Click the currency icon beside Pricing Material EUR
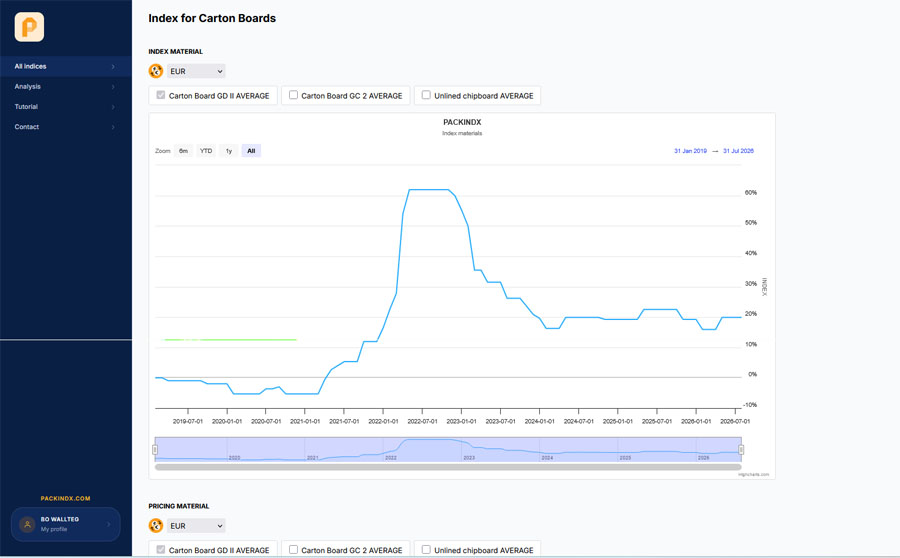Viewport: 900px width, 558px height. [156, 525]
